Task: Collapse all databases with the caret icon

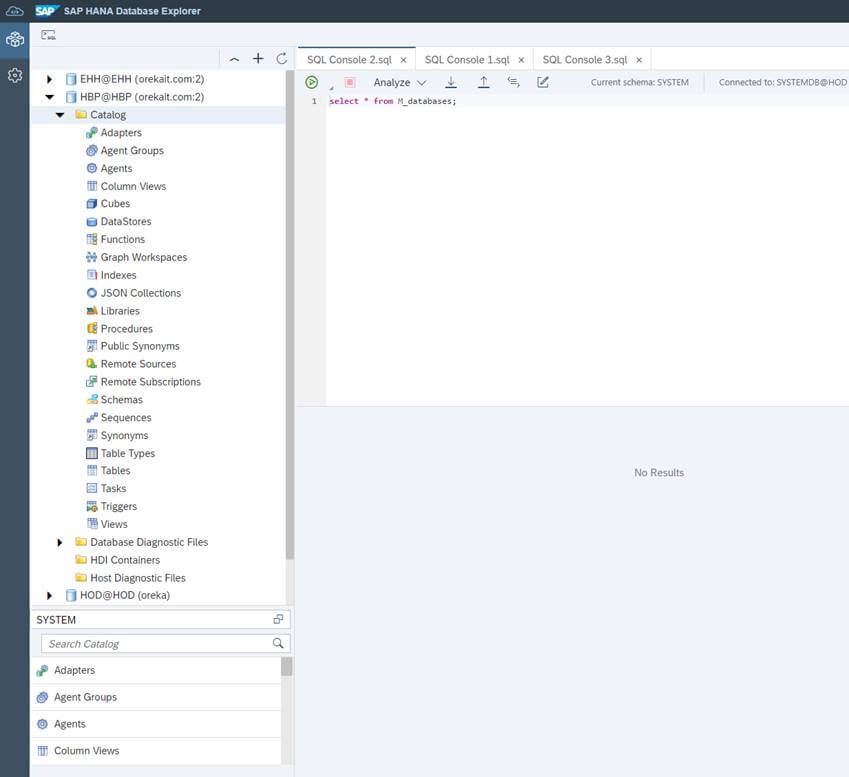Action: (x=234, y=59)
